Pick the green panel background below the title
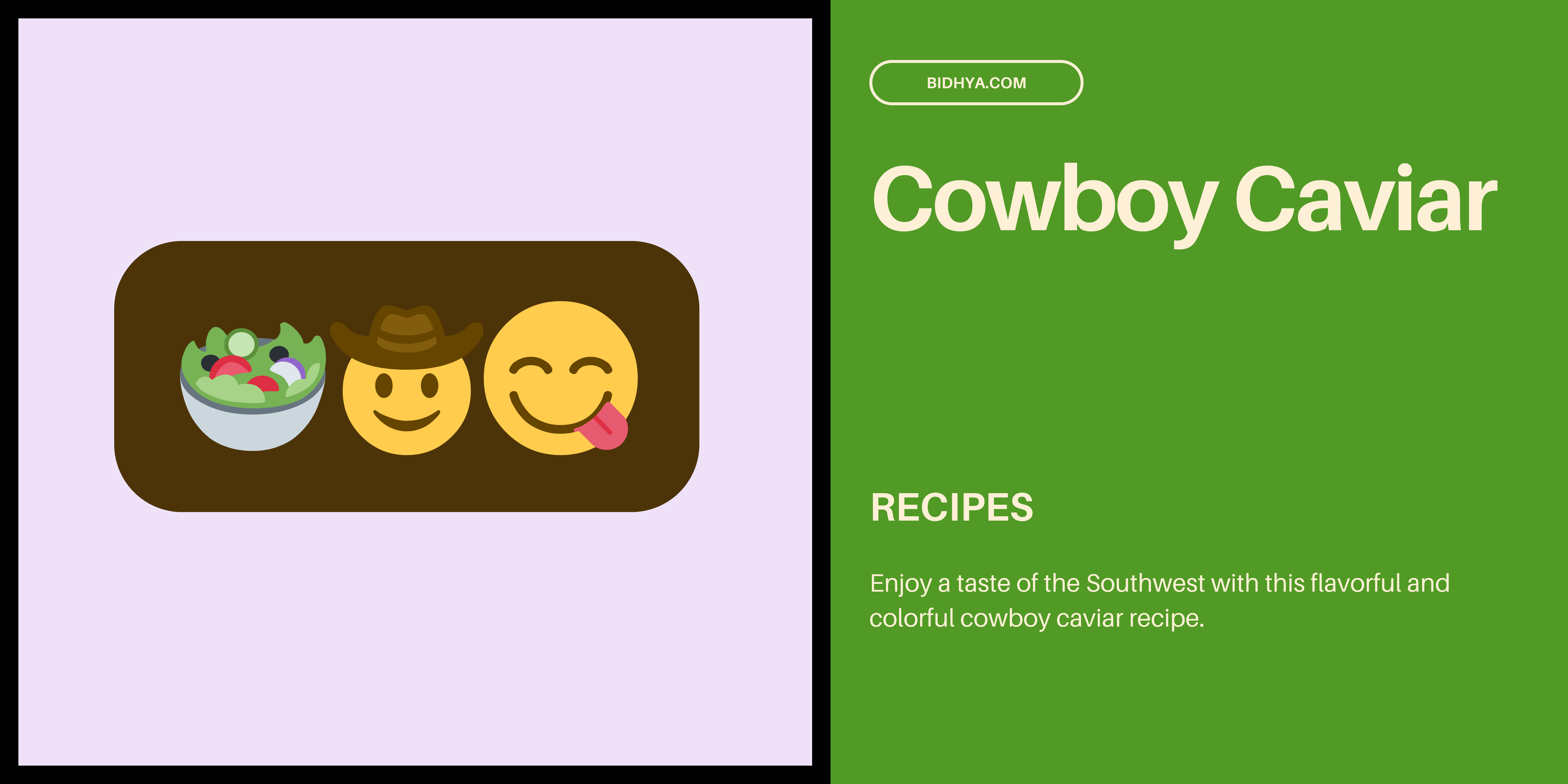Screen dimensions: 1568x784 (x=1199, y=365)
